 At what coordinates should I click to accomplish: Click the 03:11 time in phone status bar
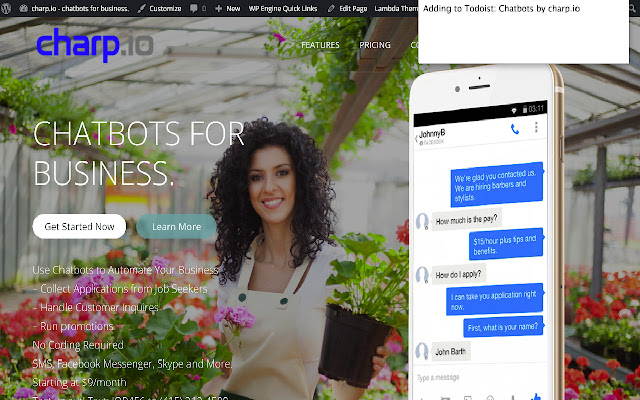[536, 109]
